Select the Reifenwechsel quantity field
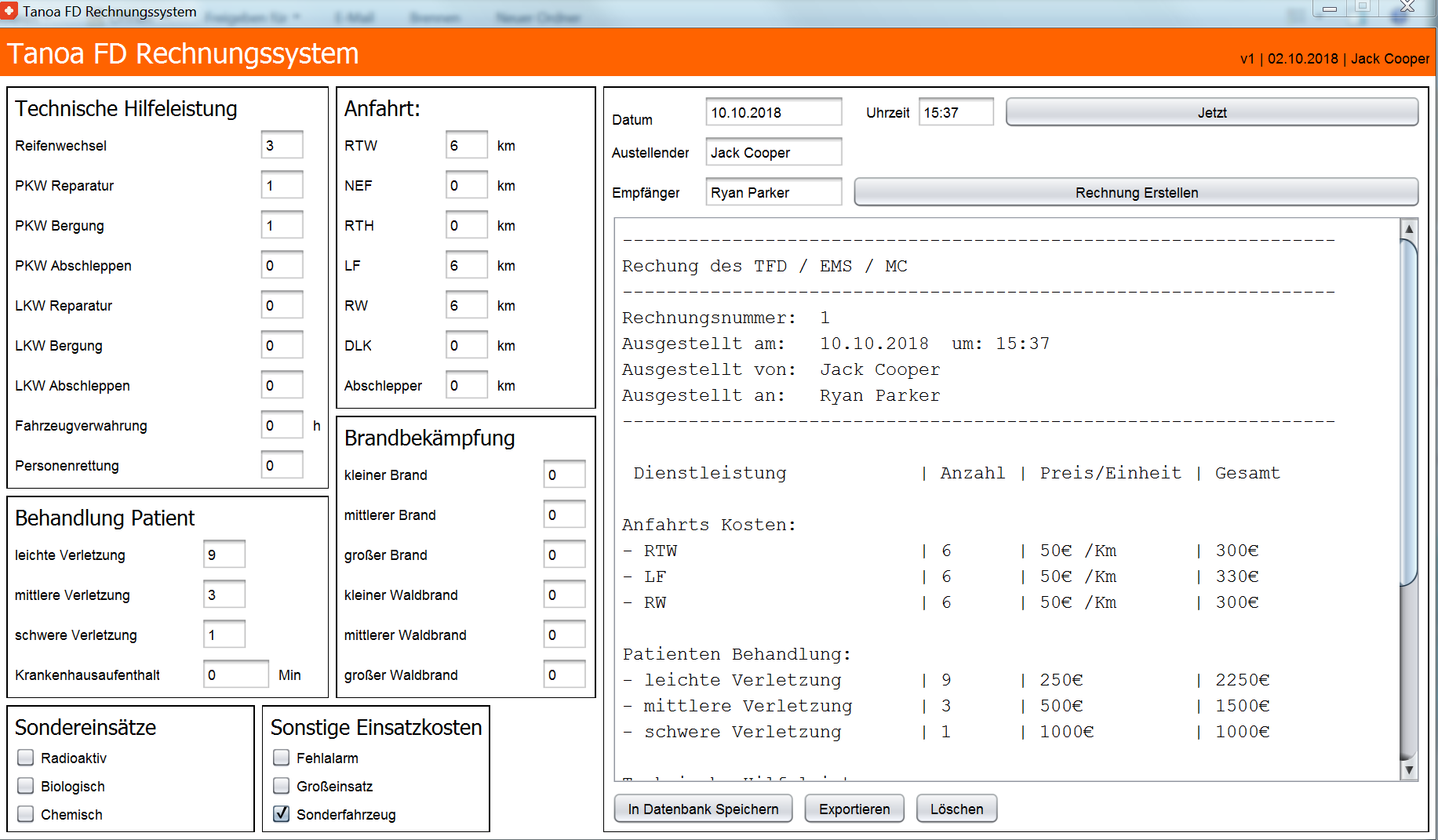 (x=282, y=145)
